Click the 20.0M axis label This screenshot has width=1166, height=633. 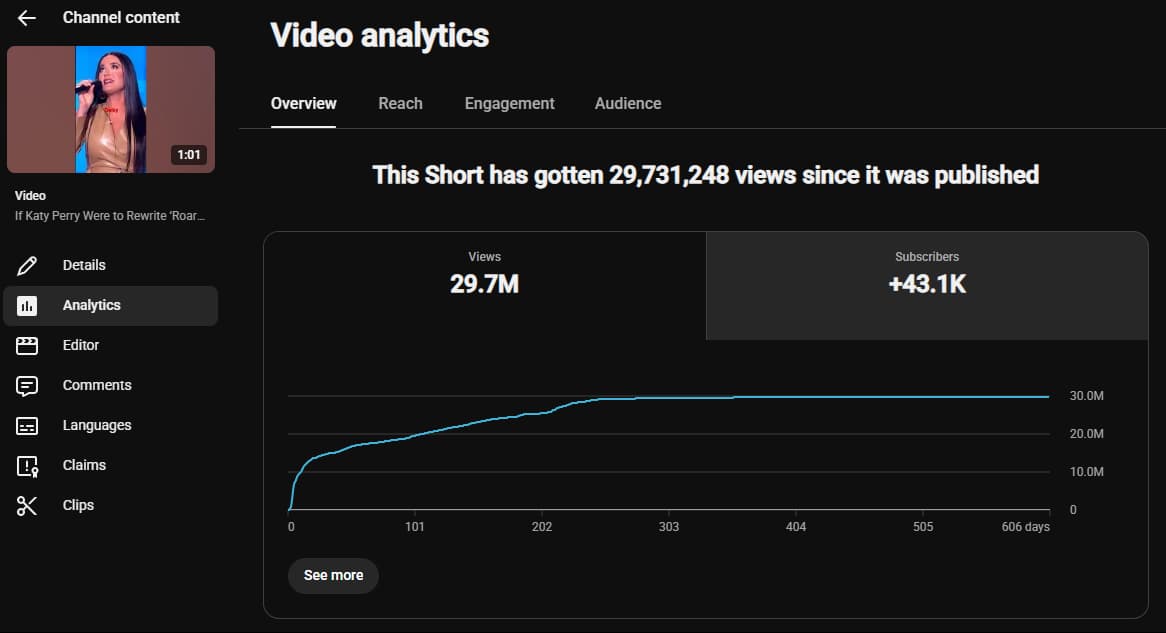tap(1086, 434)
